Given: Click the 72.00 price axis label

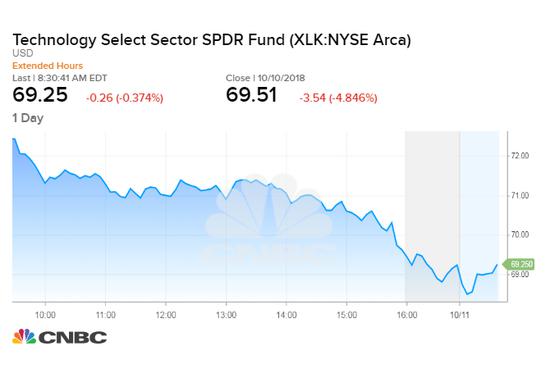Looking at the screenshot, I should [520, 156].
